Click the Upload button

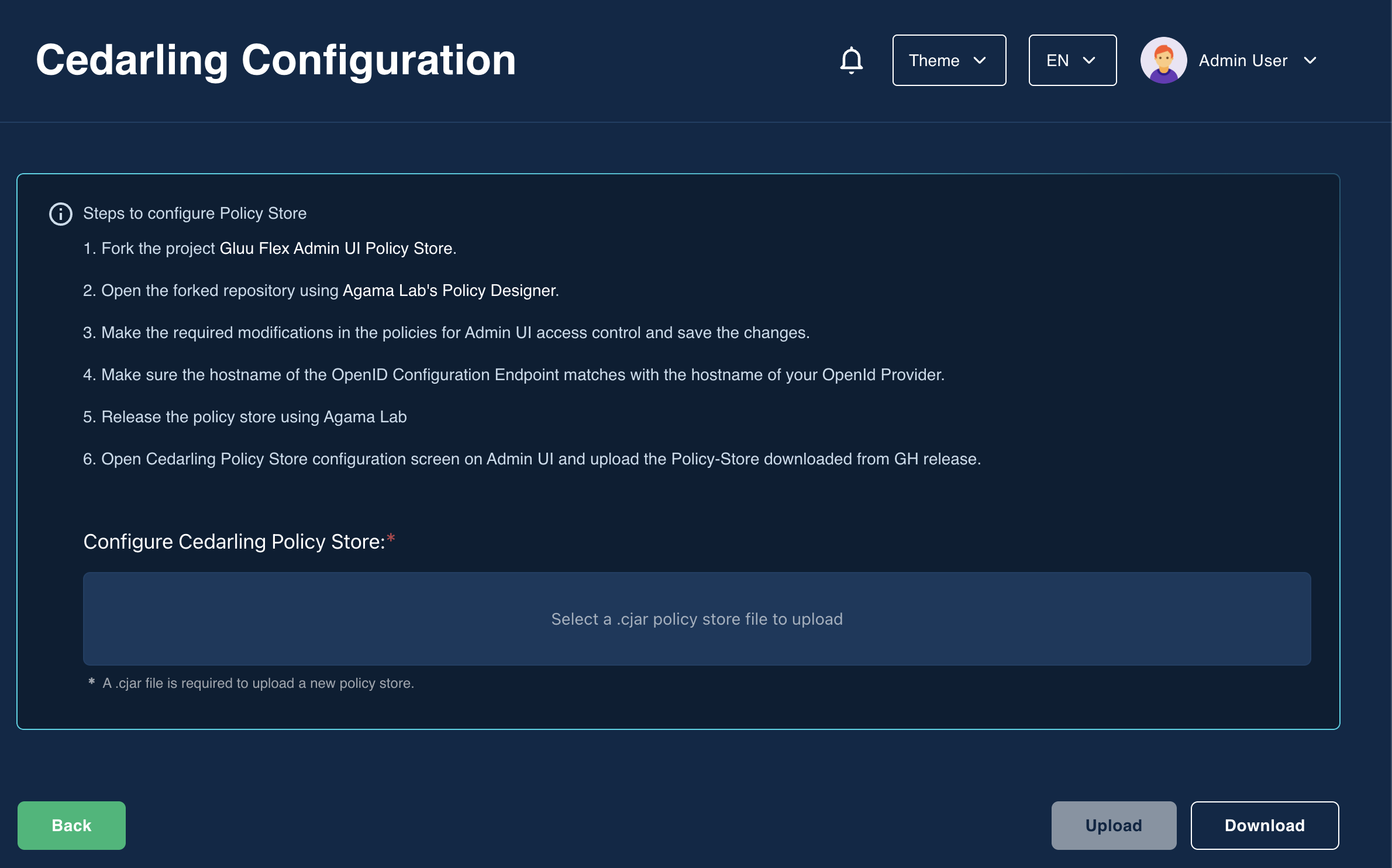click(1114, 825)
